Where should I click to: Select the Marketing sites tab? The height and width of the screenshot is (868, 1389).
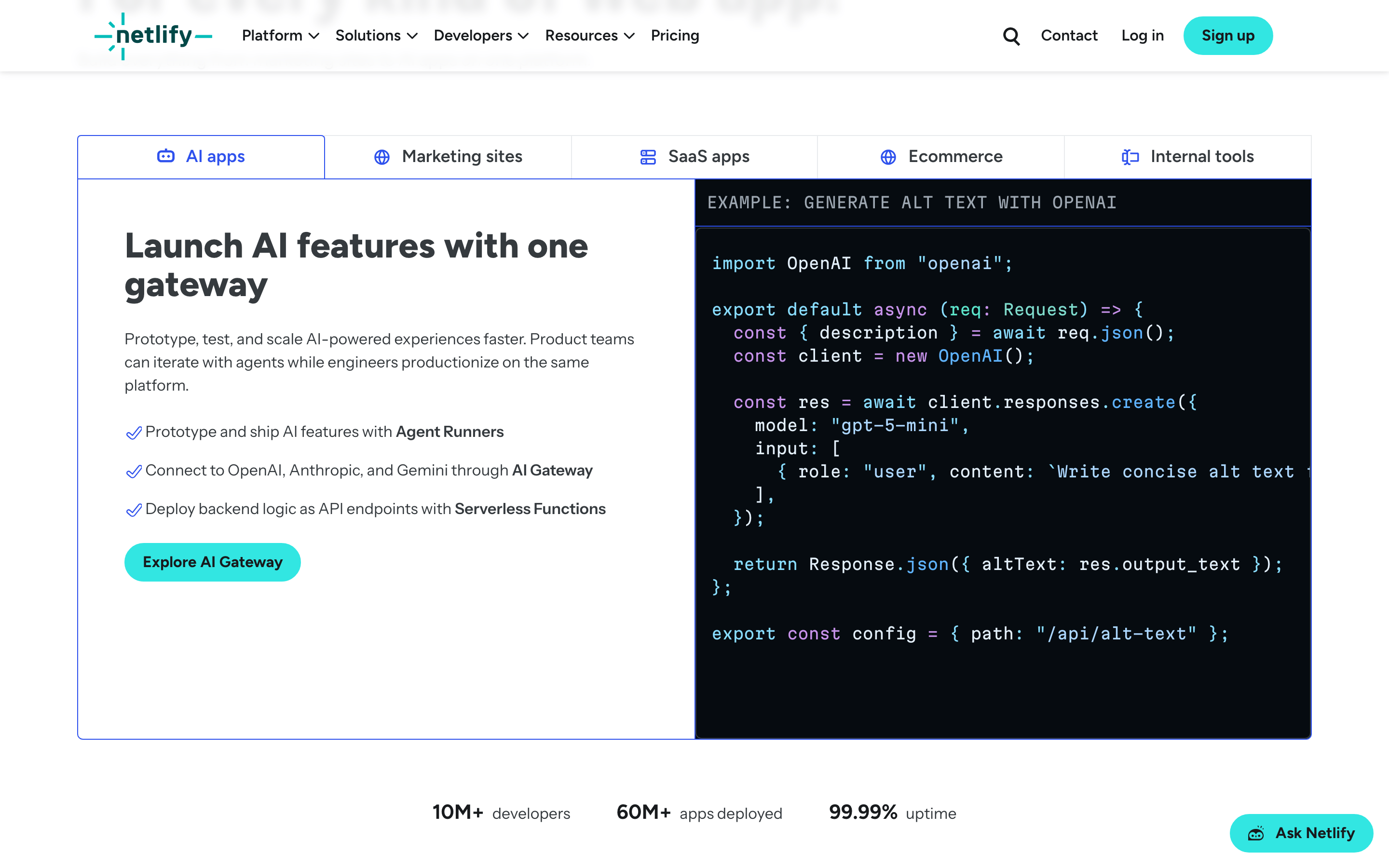coord(448,157)
